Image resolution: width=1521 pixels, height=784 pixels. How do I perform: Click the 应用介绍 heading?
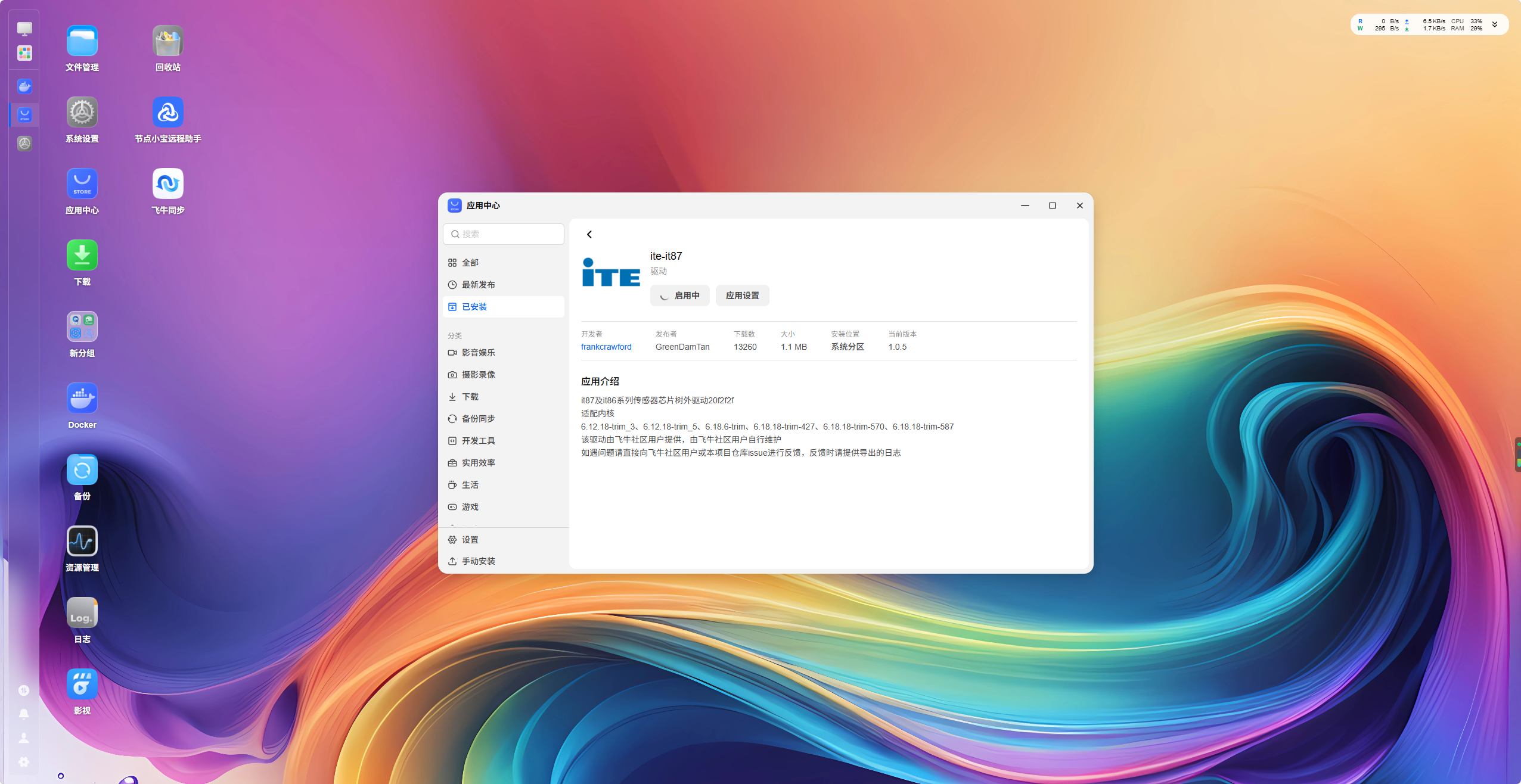(600, 381)
